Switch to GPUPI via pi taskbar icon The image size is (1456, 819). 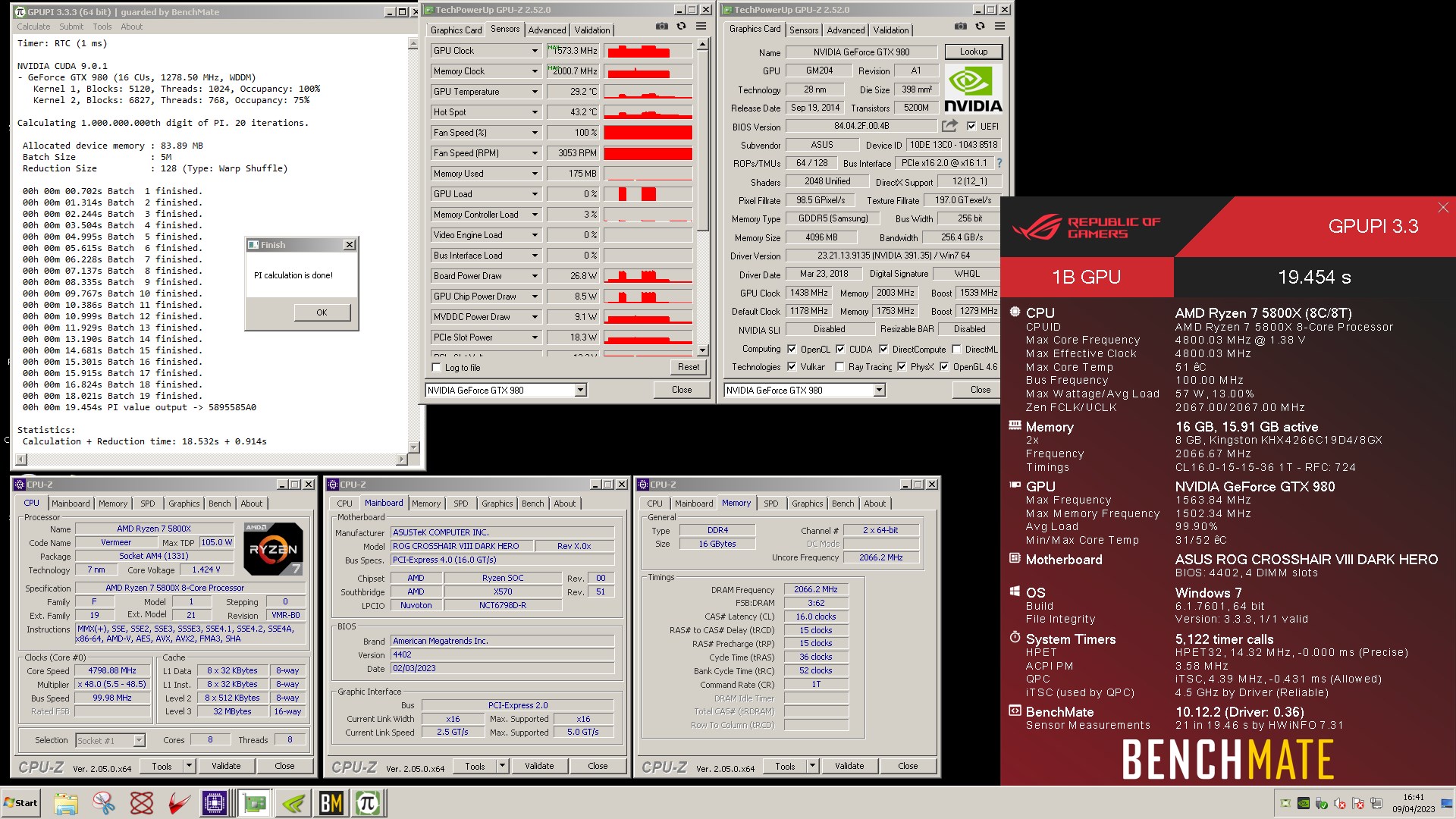point(369,803)
